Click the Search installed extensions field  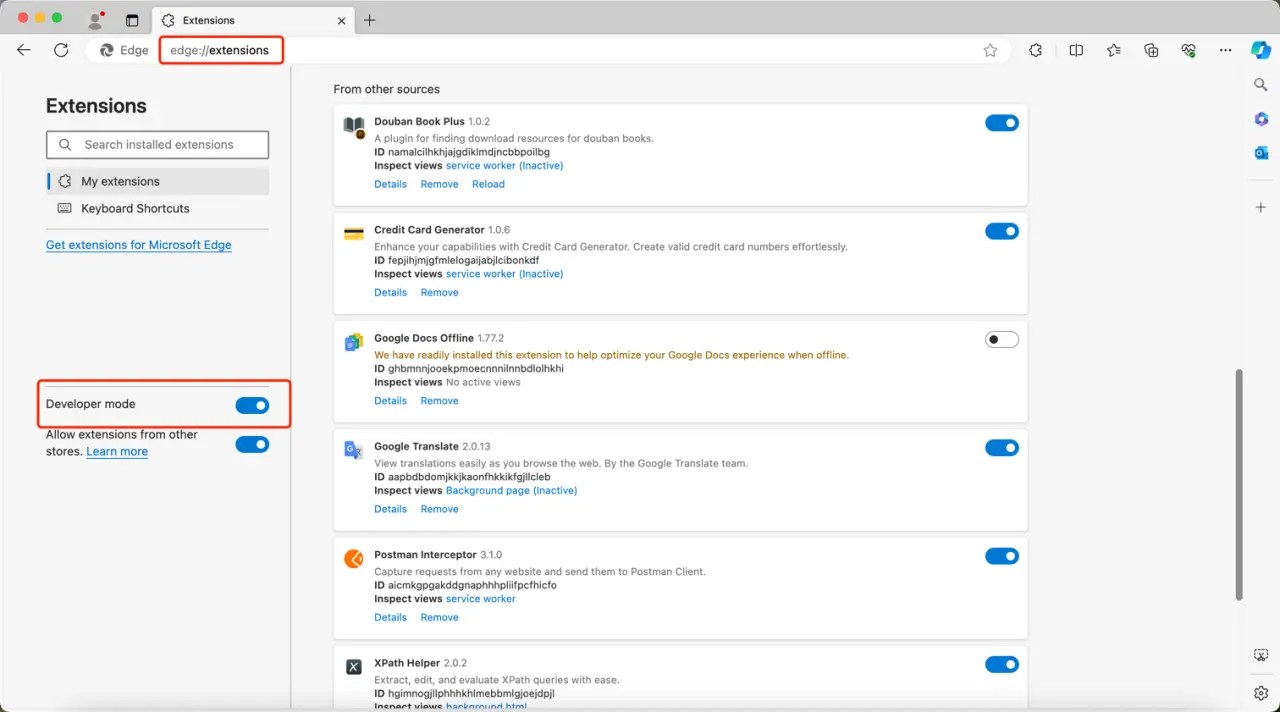158,145
